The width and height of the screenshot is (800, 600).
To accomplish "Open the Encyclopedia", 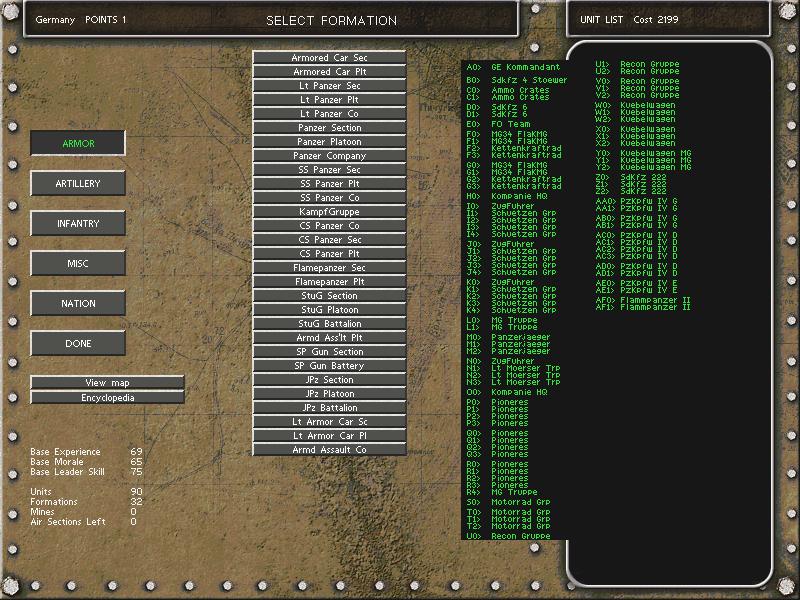I will (x=107, y=397).
